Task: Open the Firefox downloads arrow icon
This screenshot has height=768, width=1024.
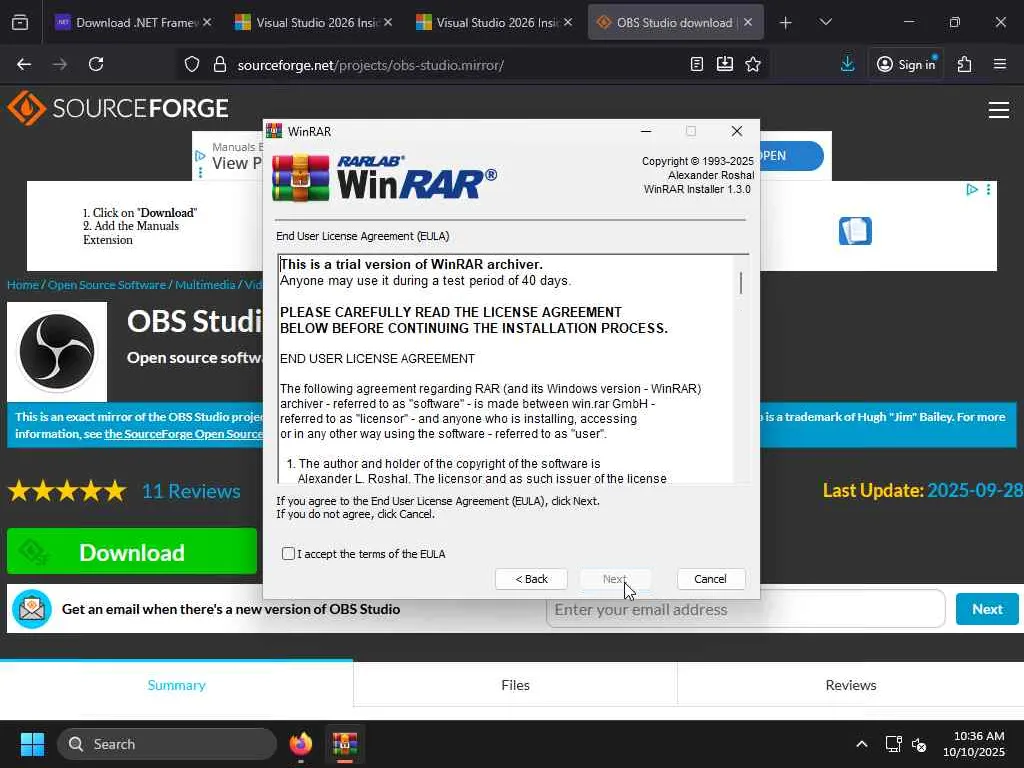Action: click(x=848, y=64)
